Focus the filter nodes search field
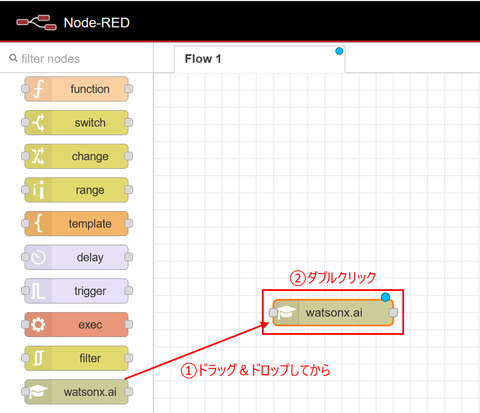This screenshot has width=480, height=413. click(77, 59)
